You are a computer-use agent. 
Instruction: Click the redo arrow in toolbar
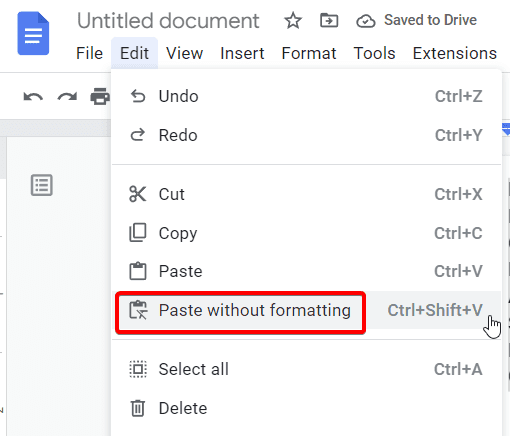pyautogui.click(x=67, y=97)
